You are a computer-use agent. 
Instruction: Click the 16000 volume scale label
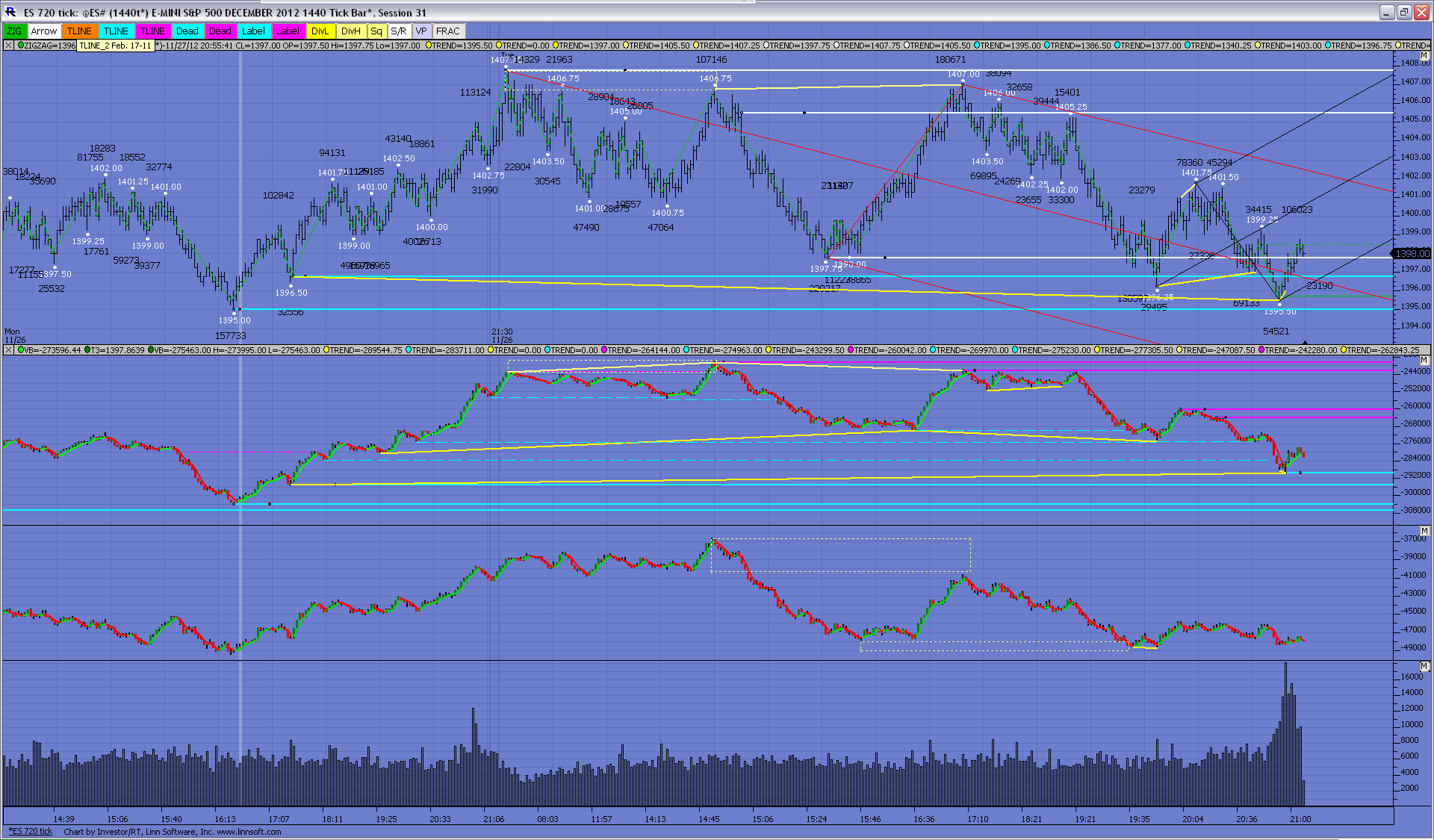pyautogui.click(x=1412, y=676)
